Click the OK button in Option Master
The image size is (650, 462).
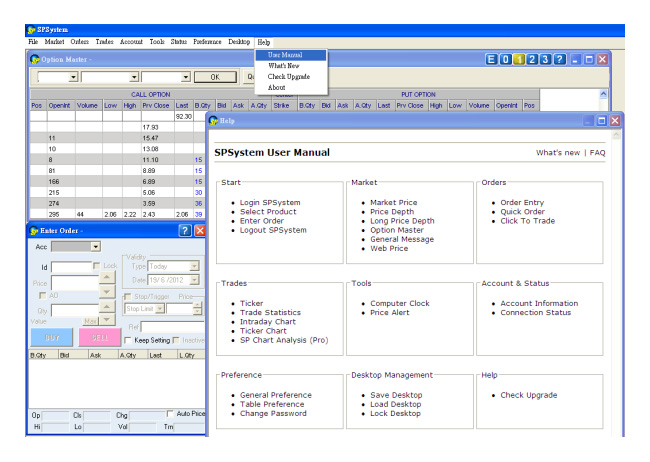(215, 77)
